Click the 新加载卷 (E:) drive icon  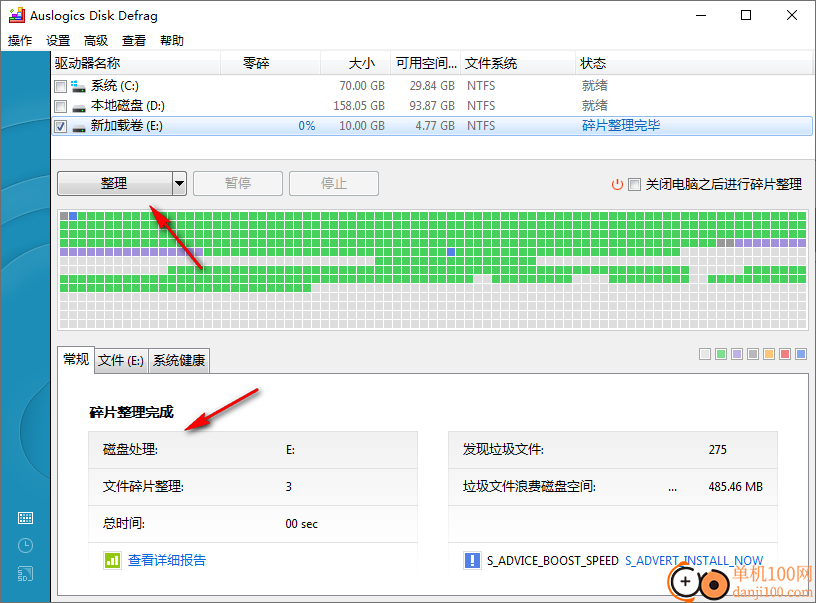(79, 127)
